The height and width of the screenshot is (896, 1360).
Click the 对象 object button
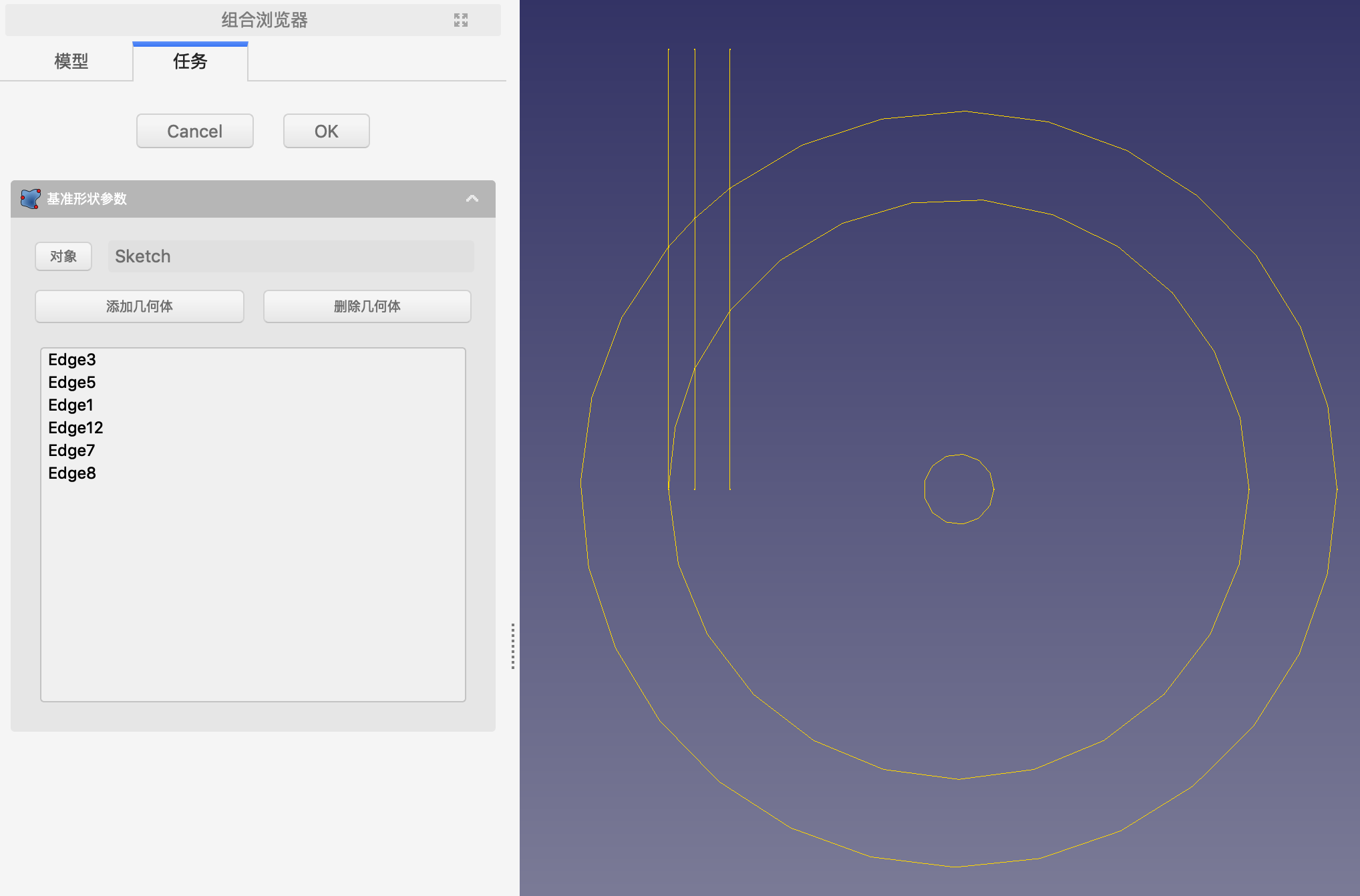point(63,256)
